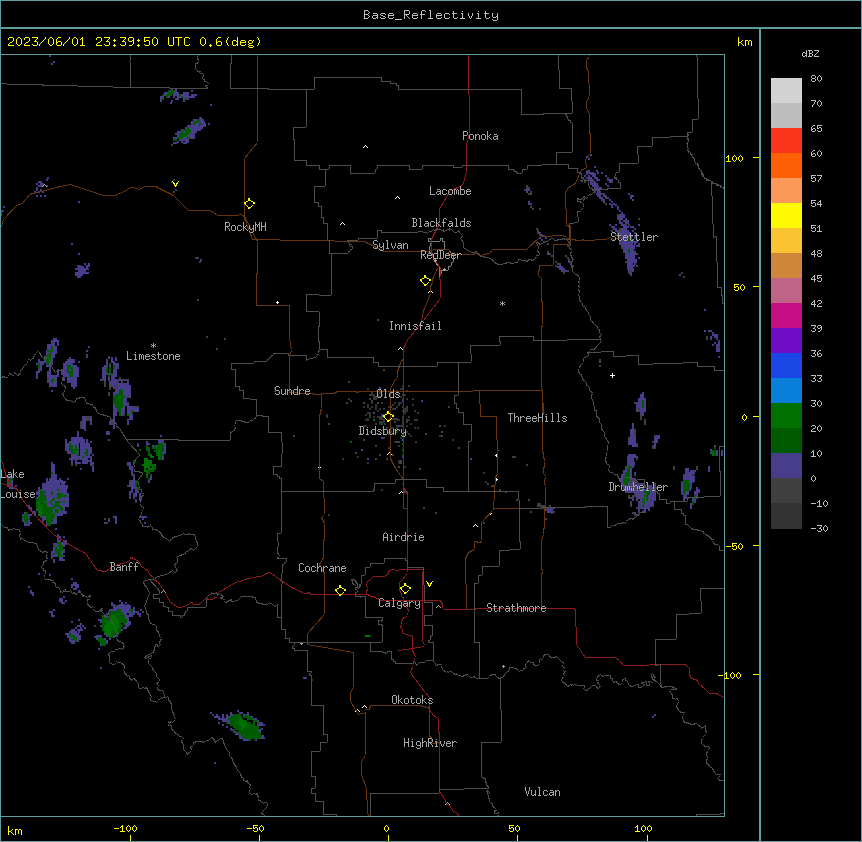Click the asterisk marker above Limestone
The image size is (862, 842).
tap(153, 346)
